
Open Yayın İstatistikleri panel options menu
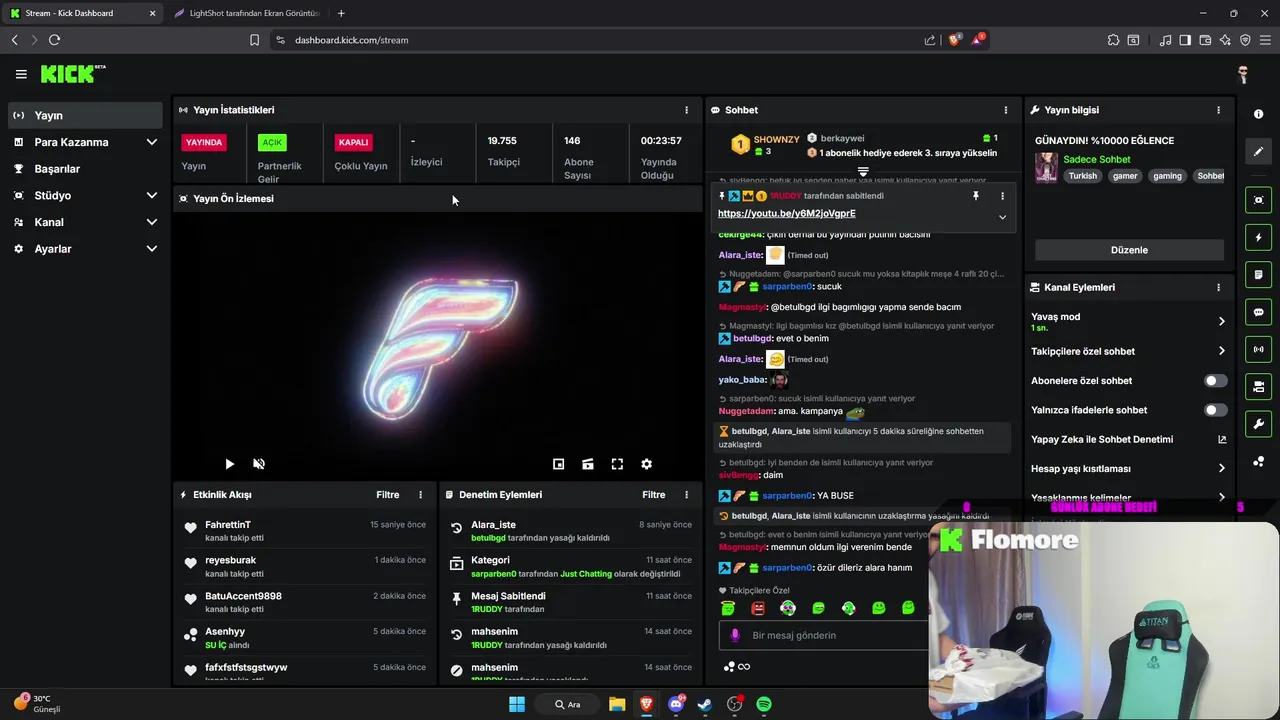pos(686,110)
